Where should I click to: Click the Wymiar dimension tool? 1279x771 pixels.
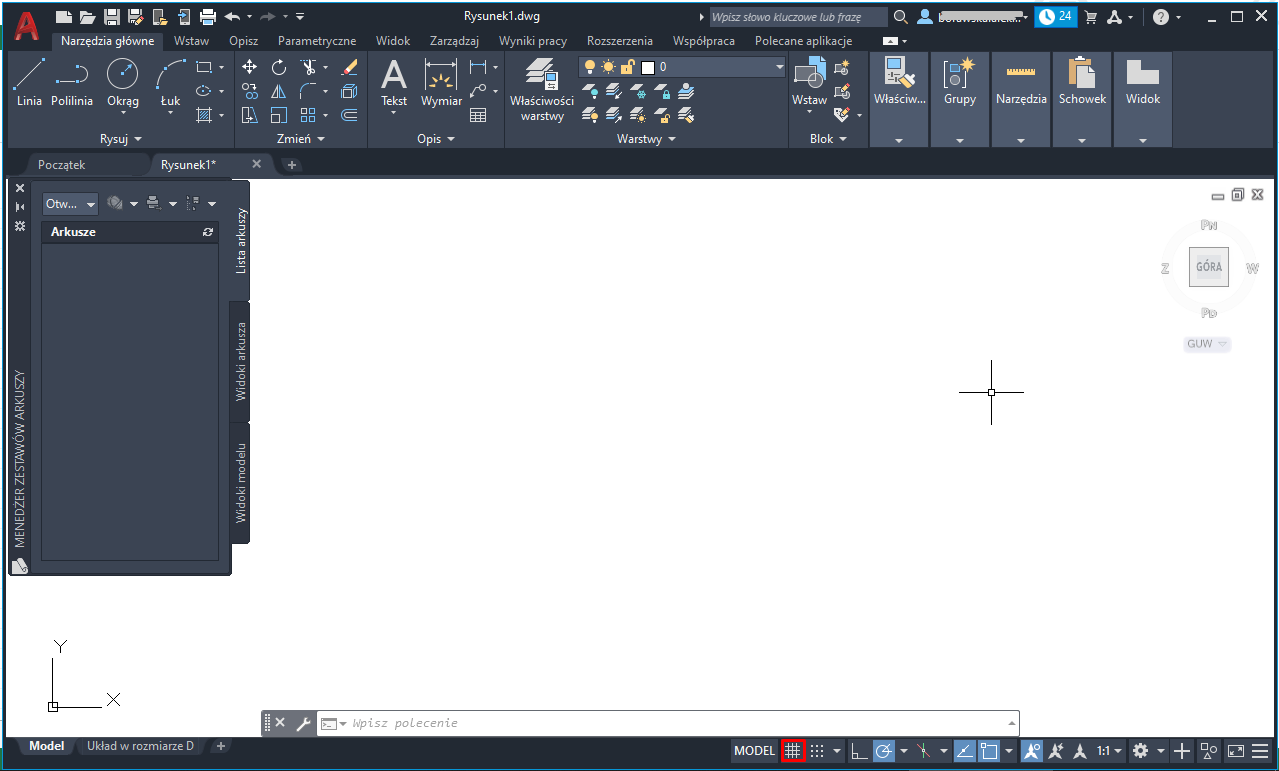pyautogui.click(x=441, y=82)
